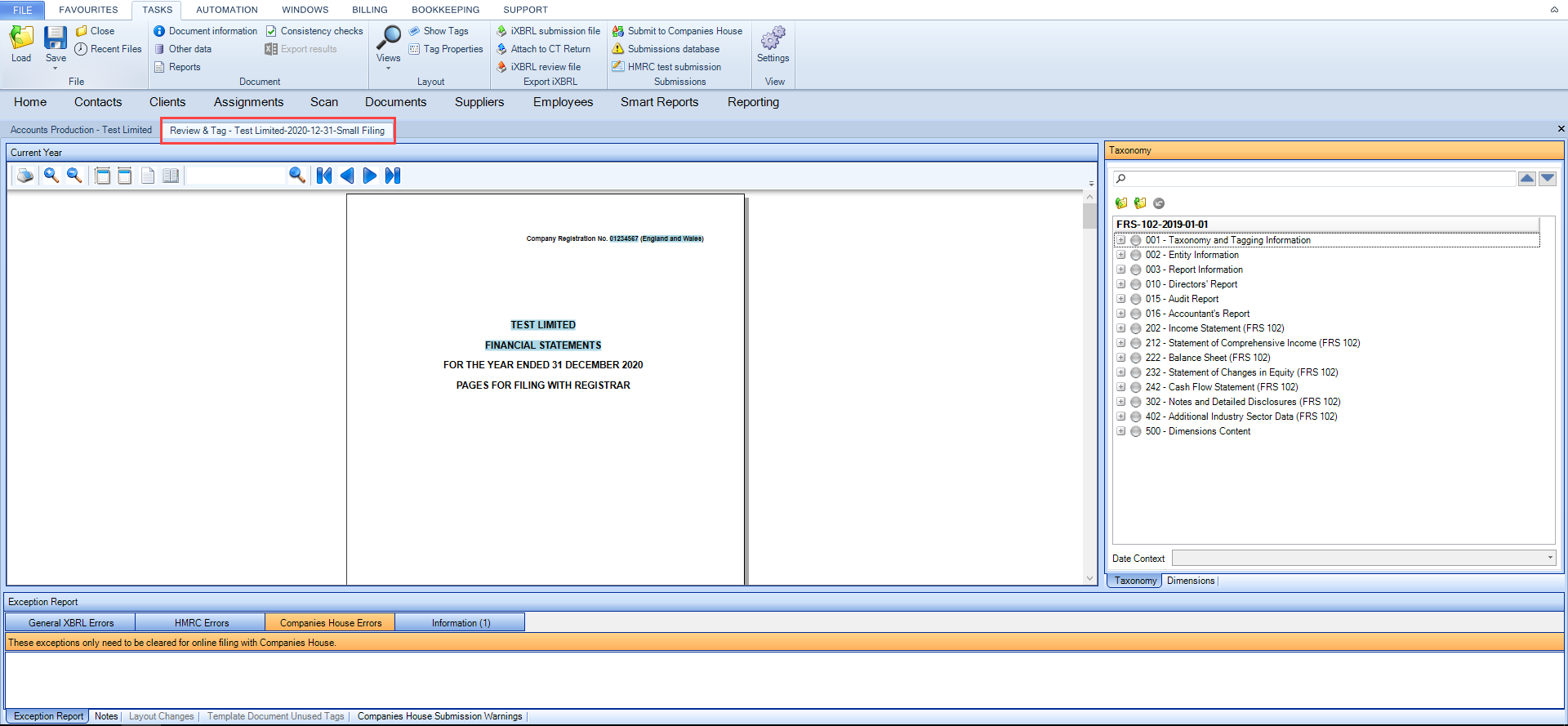Click the Taxonomy search box
Viewport: 1568px width, 726px height.
1314,179
